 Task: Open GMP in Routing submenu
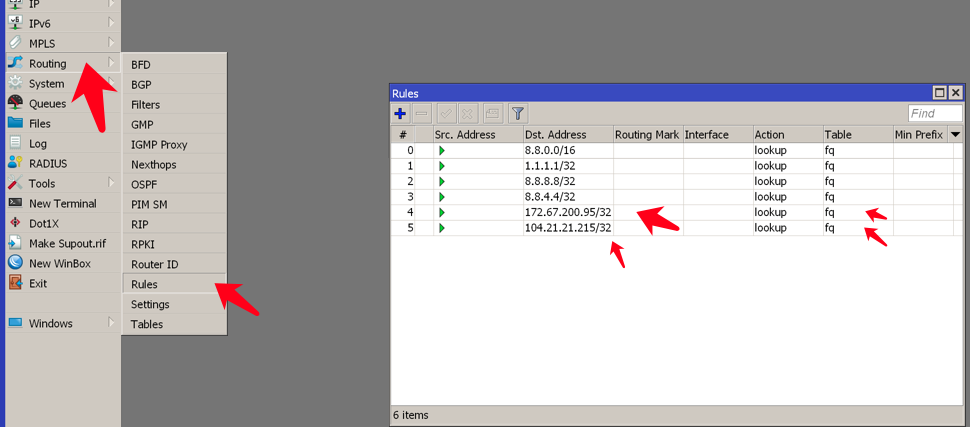[x=174, y=124]
